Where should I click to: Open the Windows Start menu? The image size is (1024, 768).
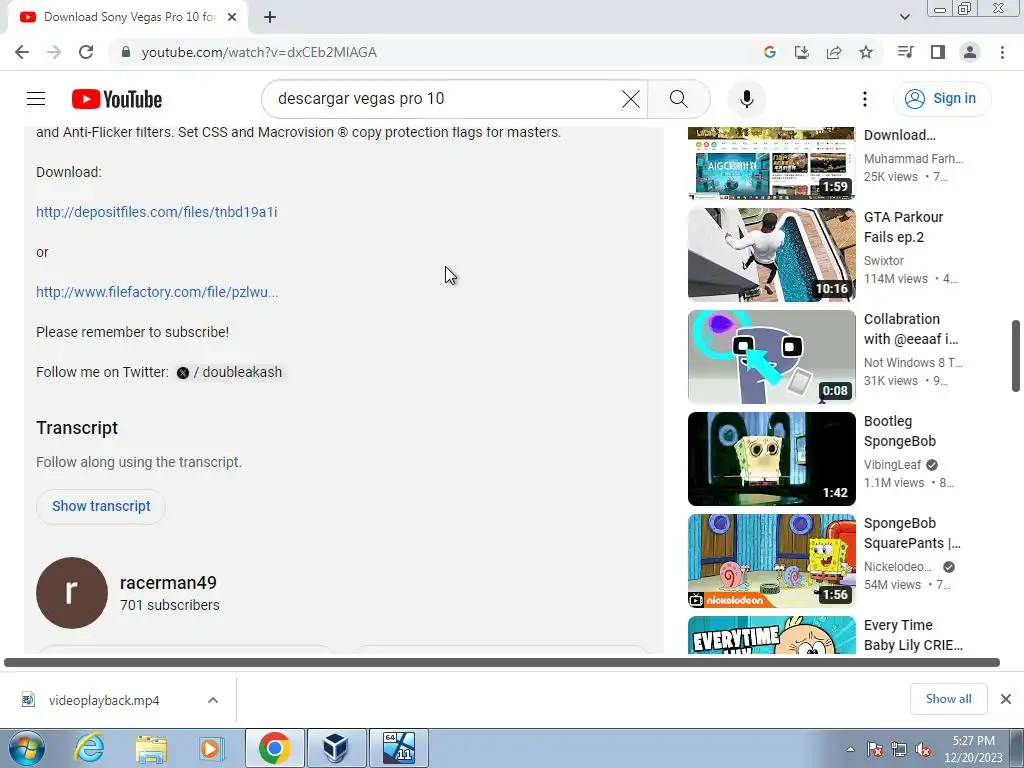pos(26,748)
